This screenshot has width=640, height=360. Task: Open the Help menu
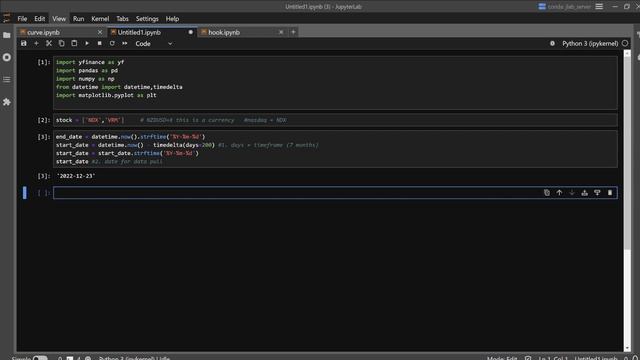172,19
